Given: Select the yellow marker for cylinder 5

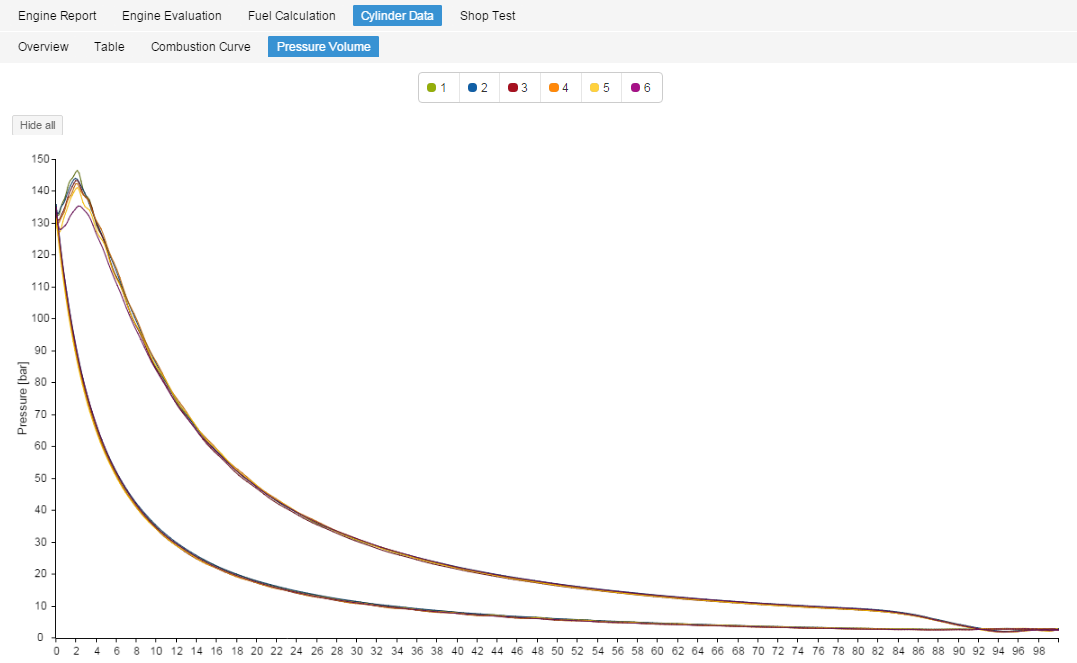Looking at the screenshot, I should pos(592,87).
